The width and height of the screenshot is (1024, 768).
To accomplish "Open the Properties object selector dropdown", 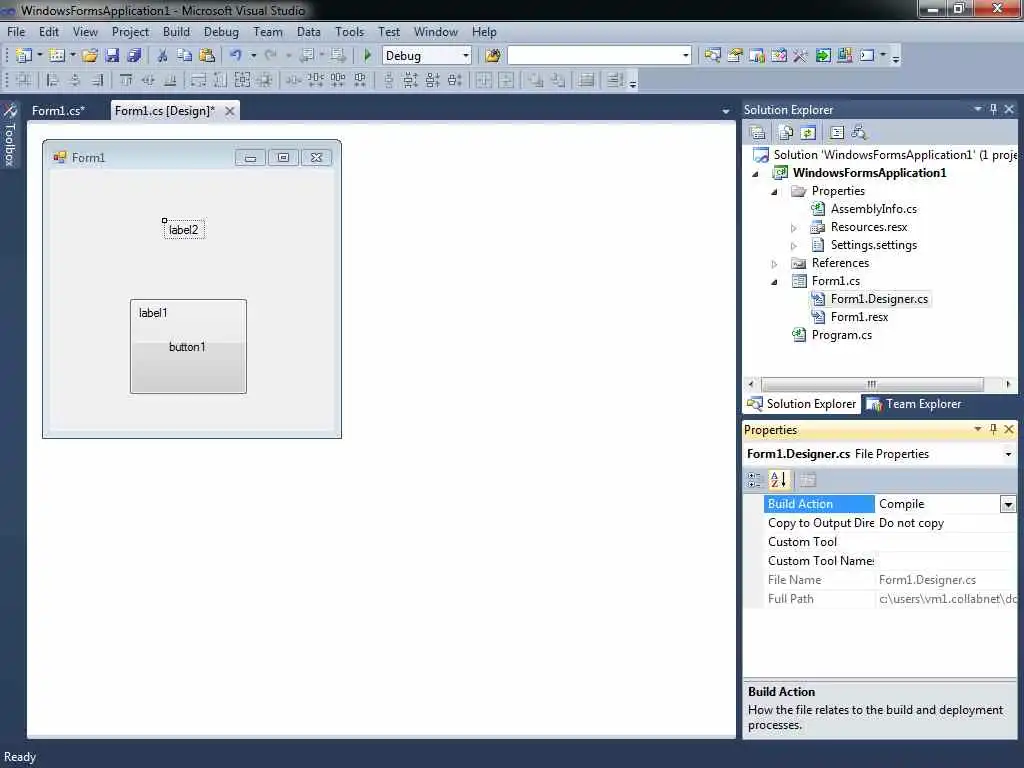I will [x=1008, y=454].
